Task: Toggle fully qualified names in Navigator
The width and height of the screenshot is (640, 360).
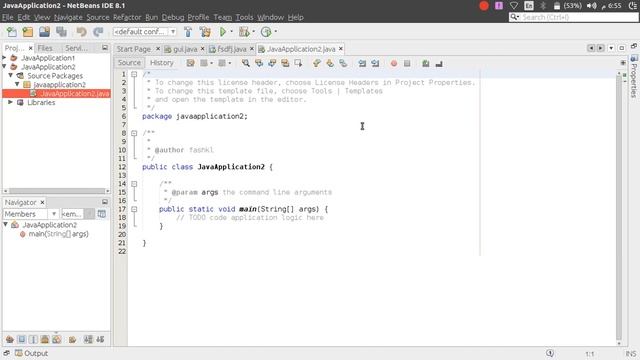Action: coord(72,339)
